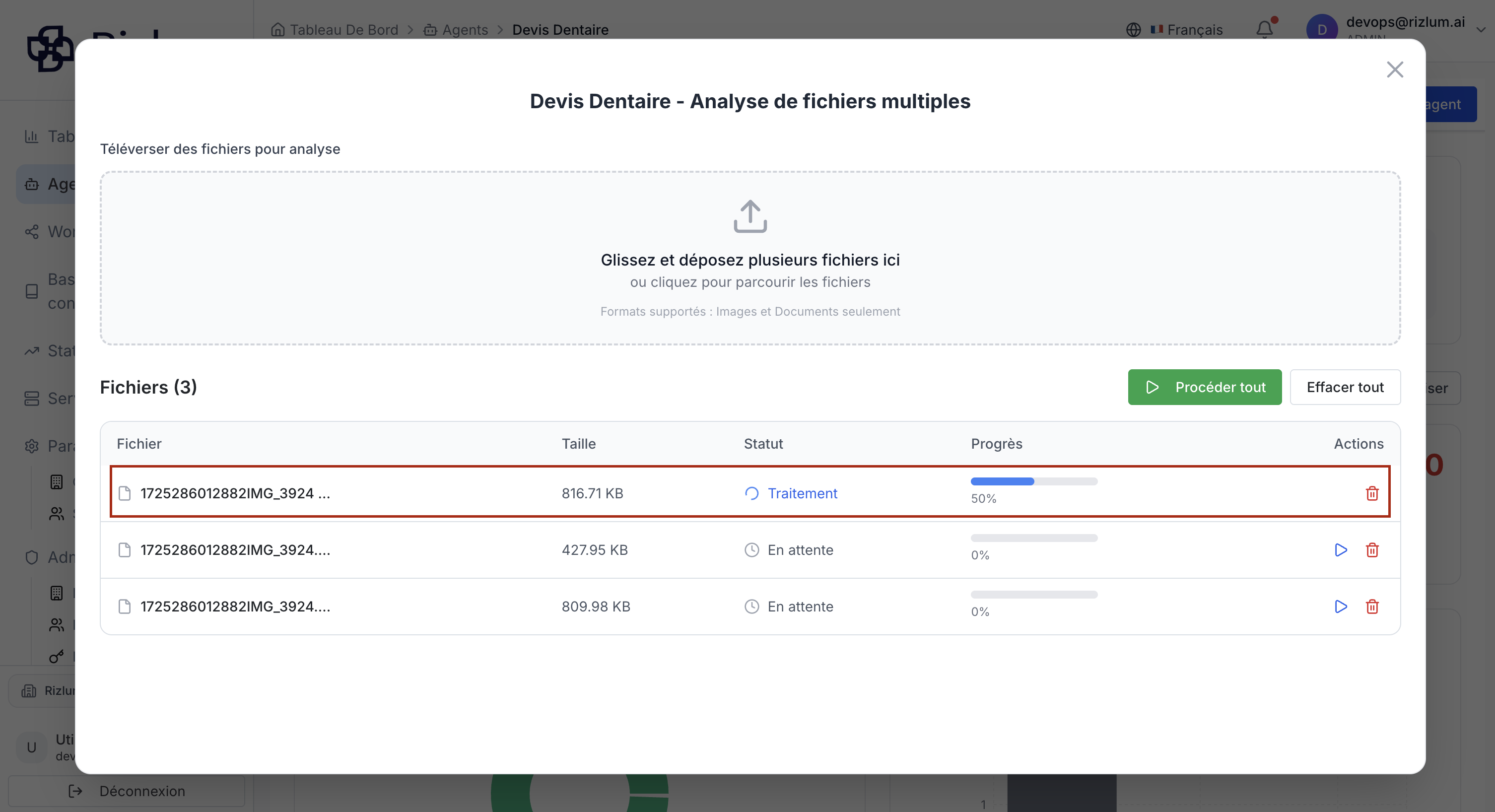
Task: Click clock icon in 427.95 KB row
Action: pyautogui.click(x=751, y=549)
